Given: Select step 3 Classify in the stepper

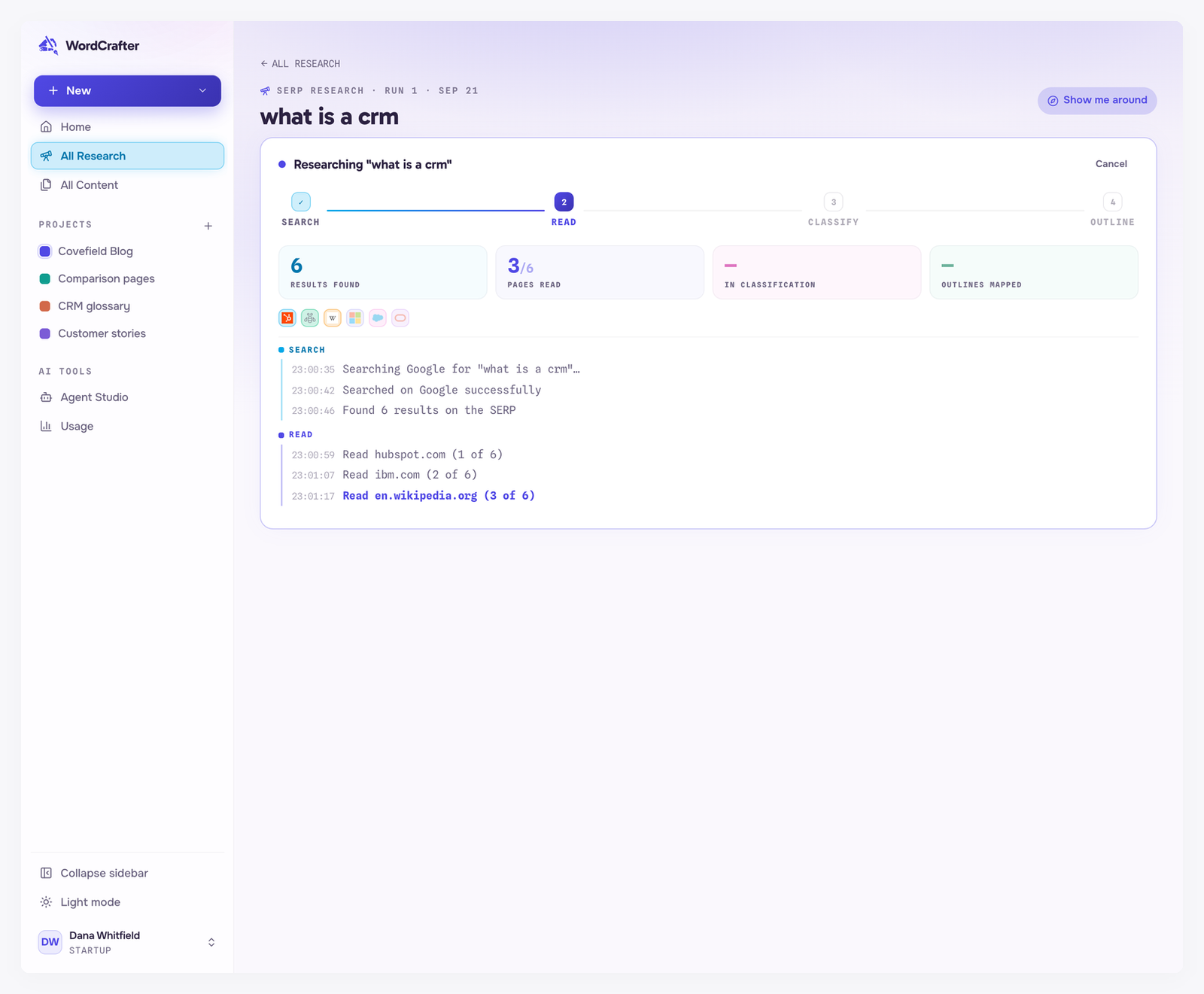Looking at the screenshot, I should [833, 202].
